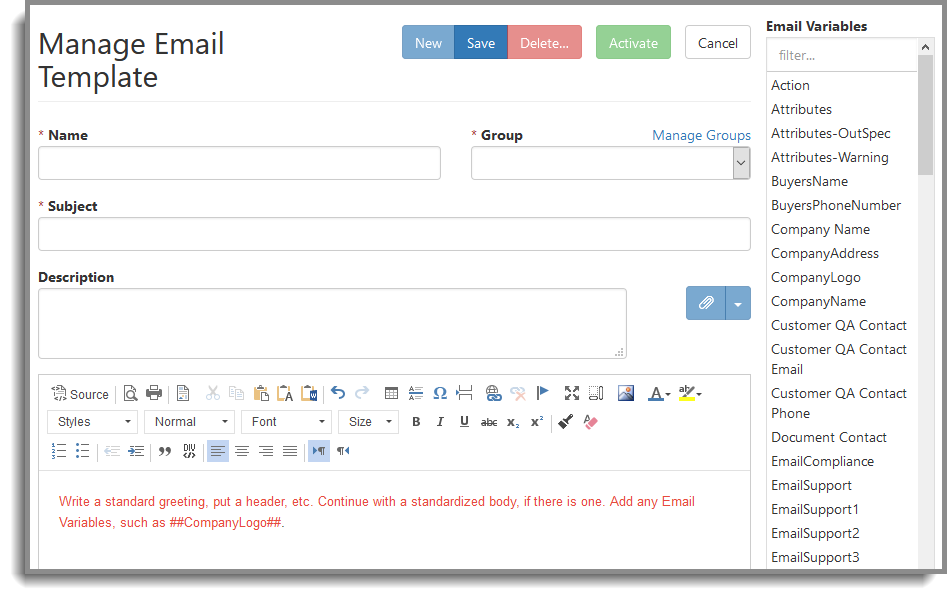Undo the last editor action
Image resolution: width=947 pixels, height=599 pixels.
pos(338,393)
